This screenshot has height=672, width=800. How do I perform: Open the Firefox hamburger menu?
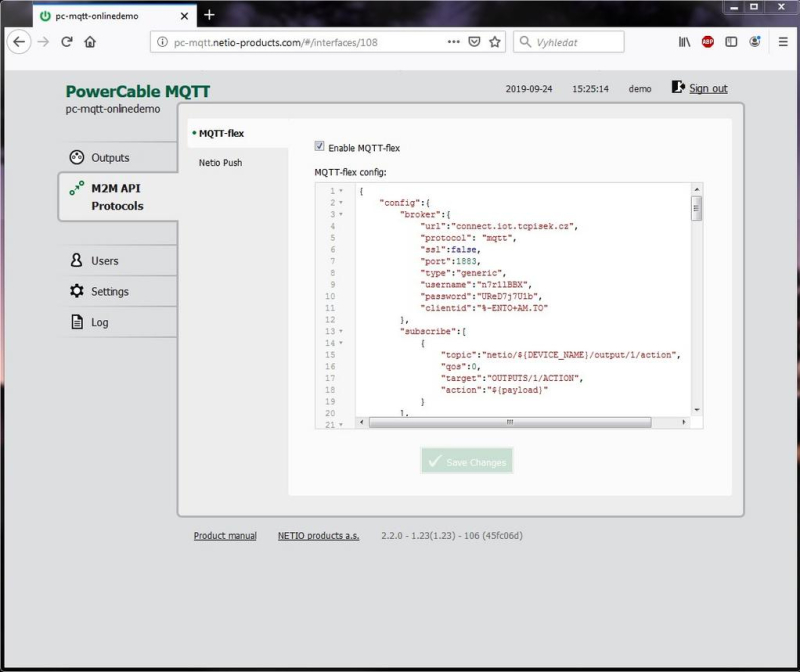coord(783,42)
